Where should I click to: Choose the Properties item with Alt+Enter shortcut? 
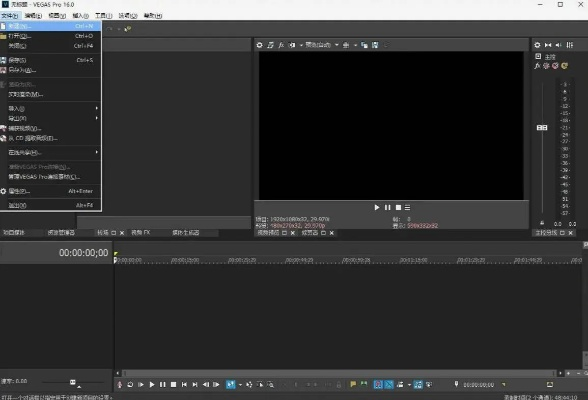(x=51, y=191)
